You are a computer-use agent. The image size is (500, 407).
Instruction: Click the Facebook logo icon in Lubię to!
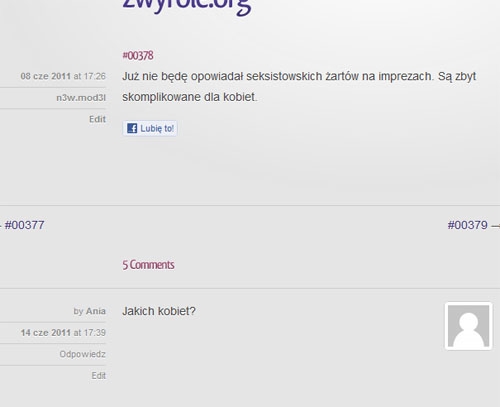pyautogui.click(x=132, y=128)
